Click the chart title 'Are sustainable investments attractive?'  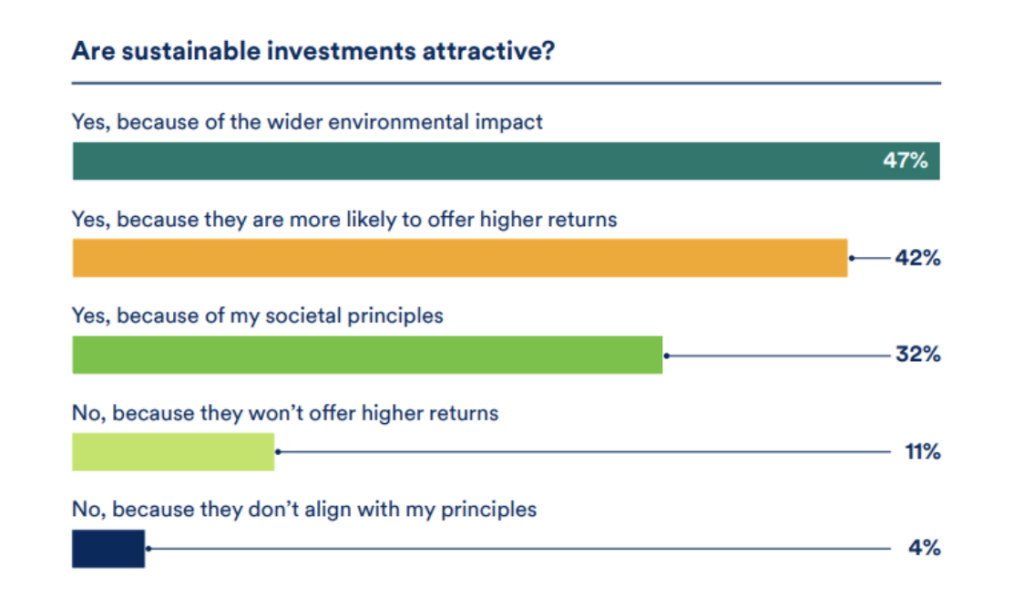click(313, 51)
